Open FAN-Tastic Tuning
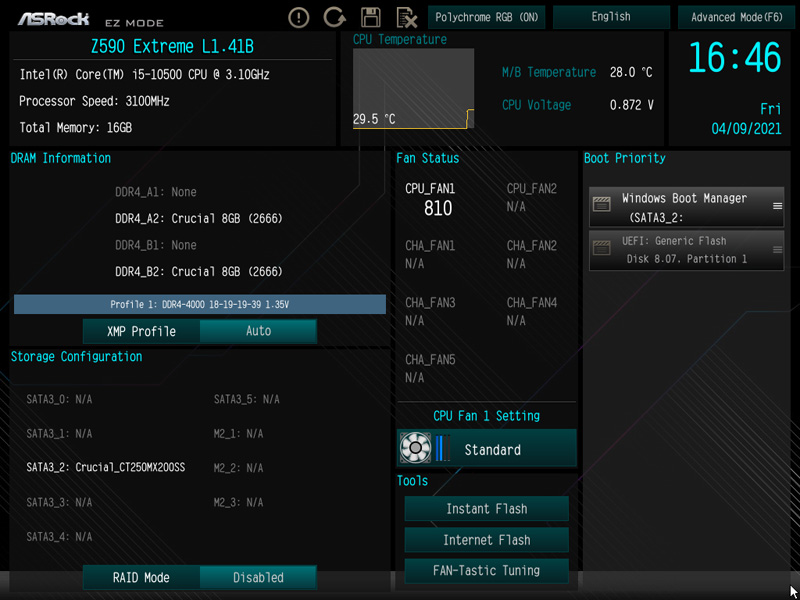This screenshot has width=800, height=600. point(487,570)
